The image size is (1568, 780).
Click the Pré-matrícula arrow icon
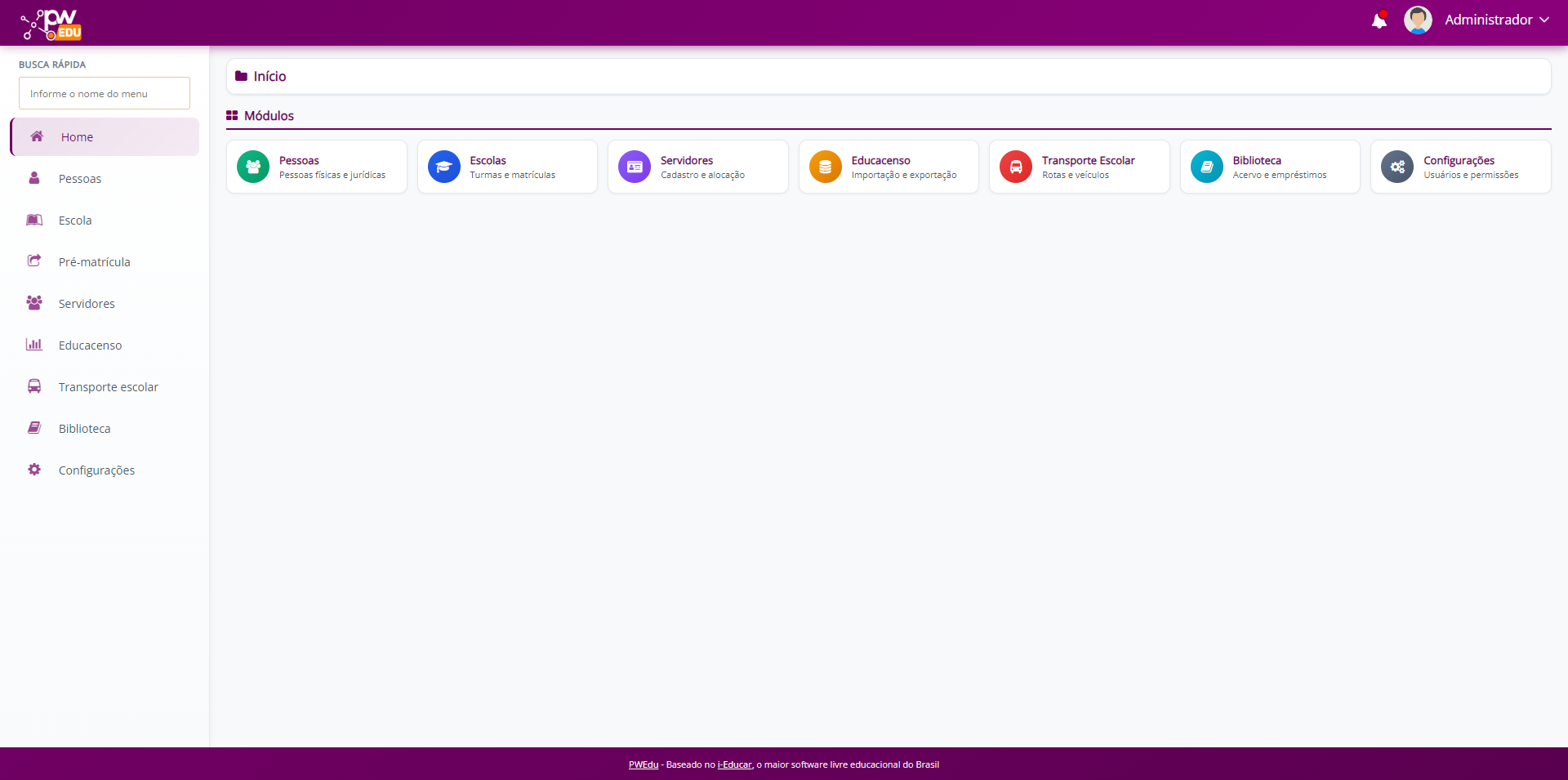[x=33, y=261]
